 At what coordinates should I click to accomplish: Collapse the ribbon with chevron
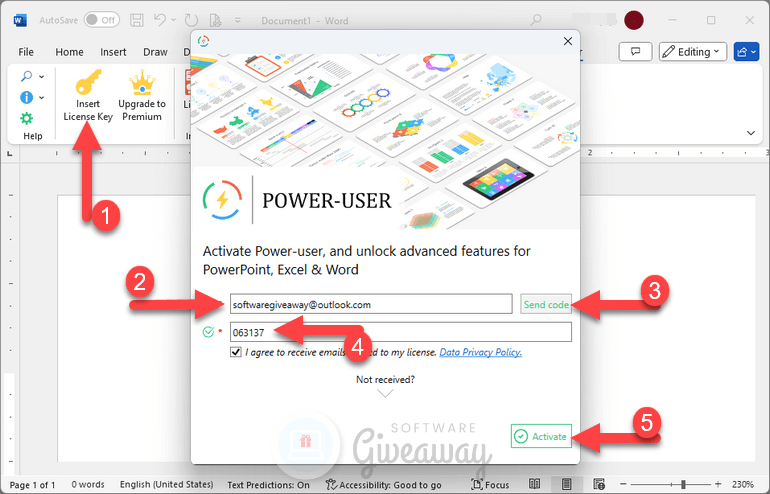pos(751,133)
